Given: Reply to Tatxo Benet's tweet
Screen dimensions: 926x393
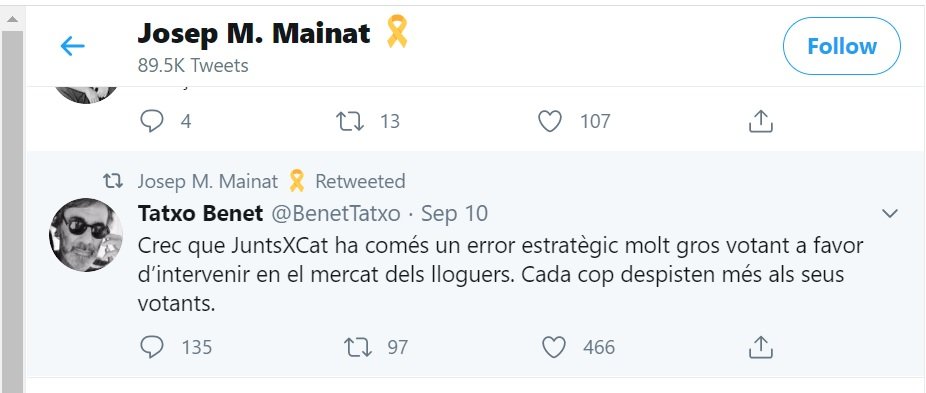Looking at the screenshot, I should point(152,347).
